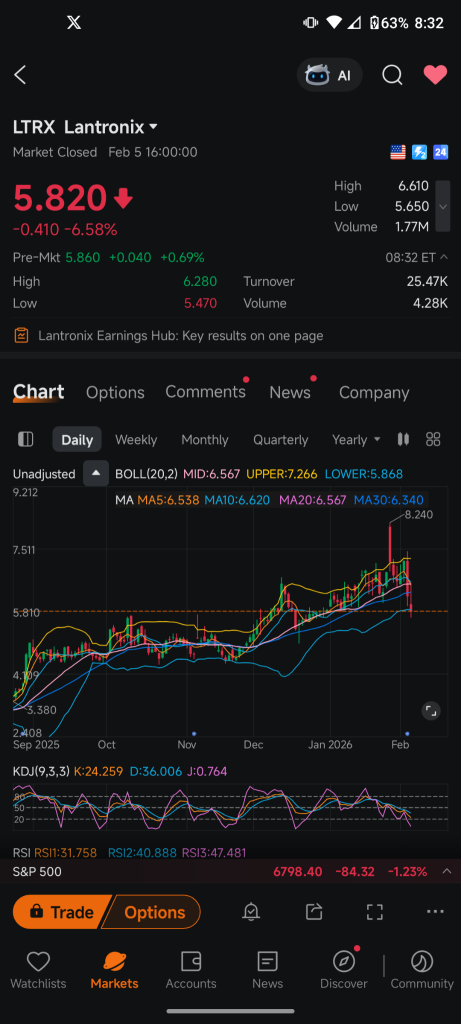The image size is (461, 1024).
Task: Switch to the News tab
Action: point(290,392)
